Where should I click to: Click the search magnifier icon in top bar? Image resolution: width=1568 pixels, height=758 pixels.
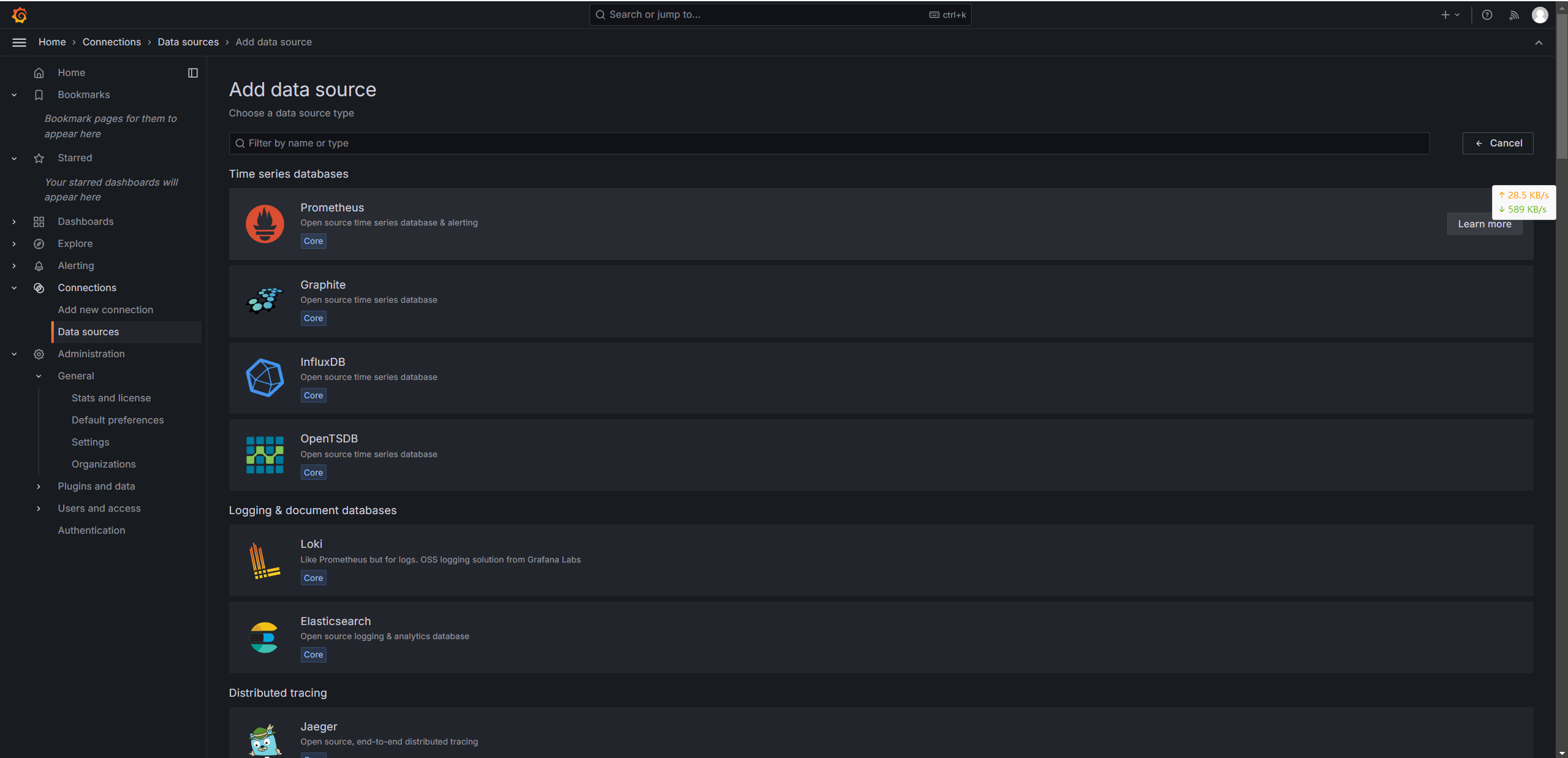point(600,15)
